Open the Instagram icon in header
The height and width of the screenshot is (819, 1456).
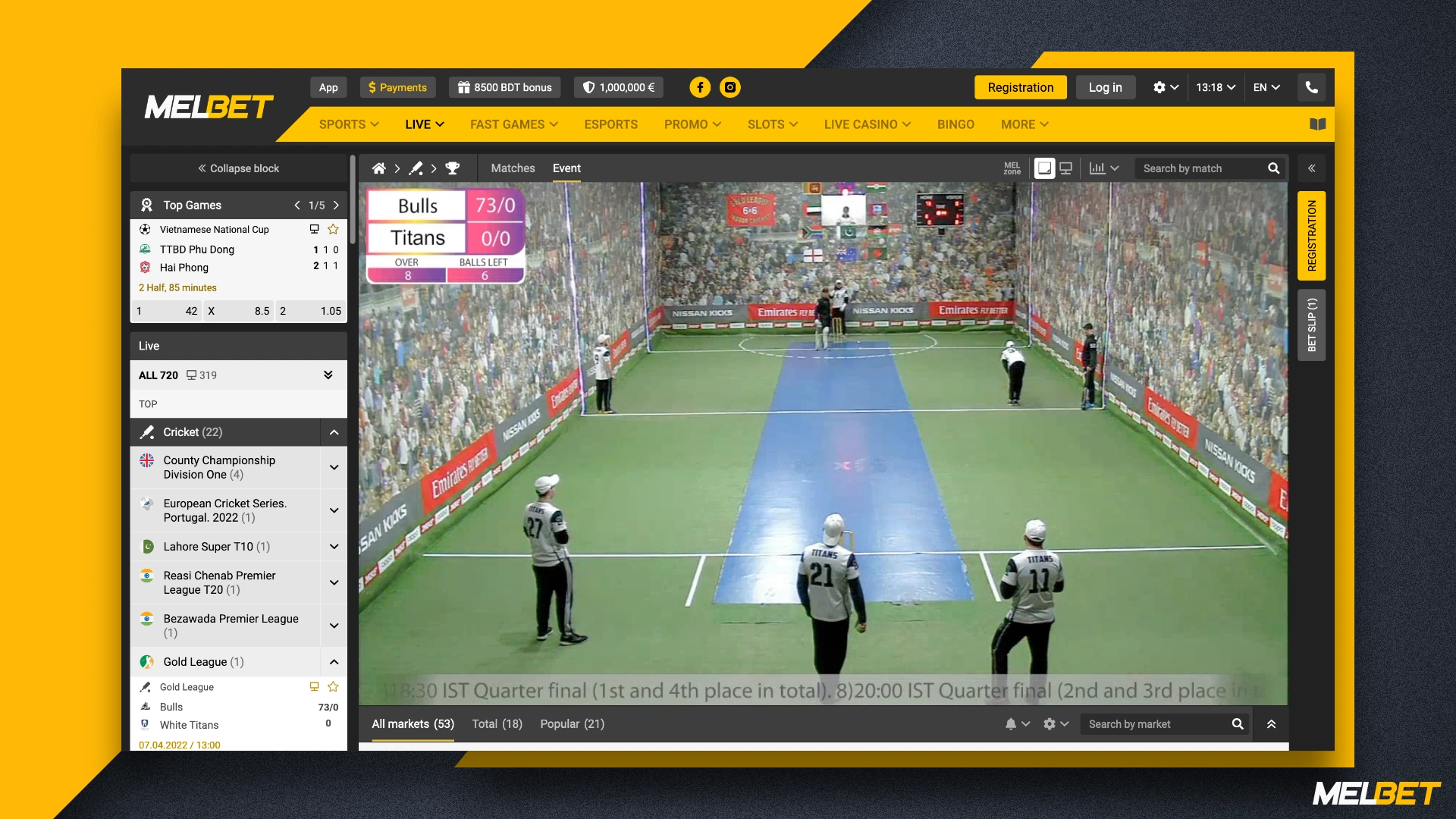[x=730, y=87]
